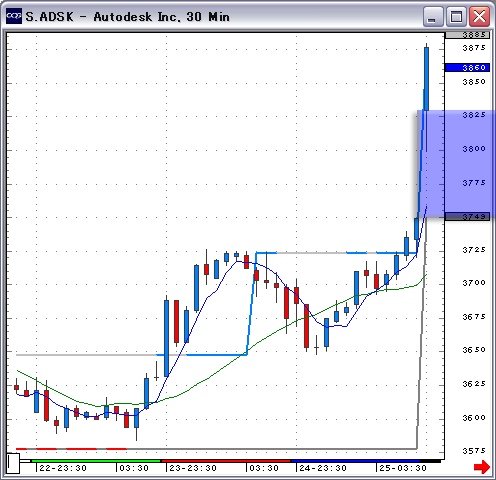The width and height of the screenshot is (496, 480).
Task: Click the 3850 price axis label
Action: (474, 82)
